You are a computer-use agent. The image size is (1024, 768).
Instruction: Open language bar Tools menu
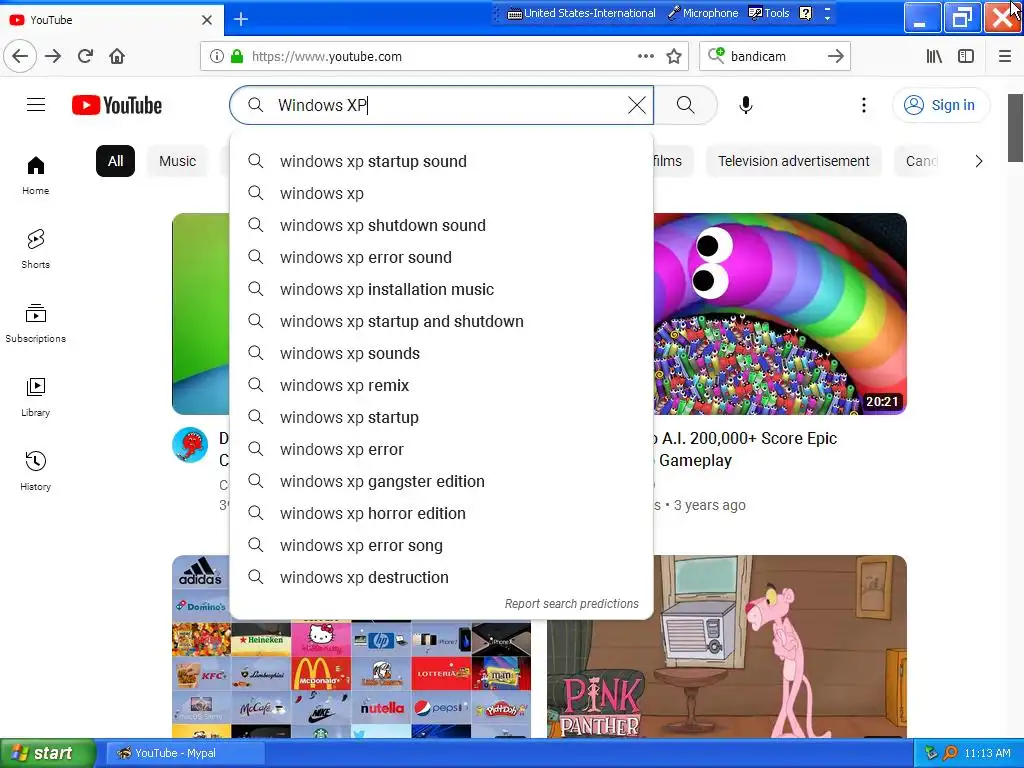[769, 13]
